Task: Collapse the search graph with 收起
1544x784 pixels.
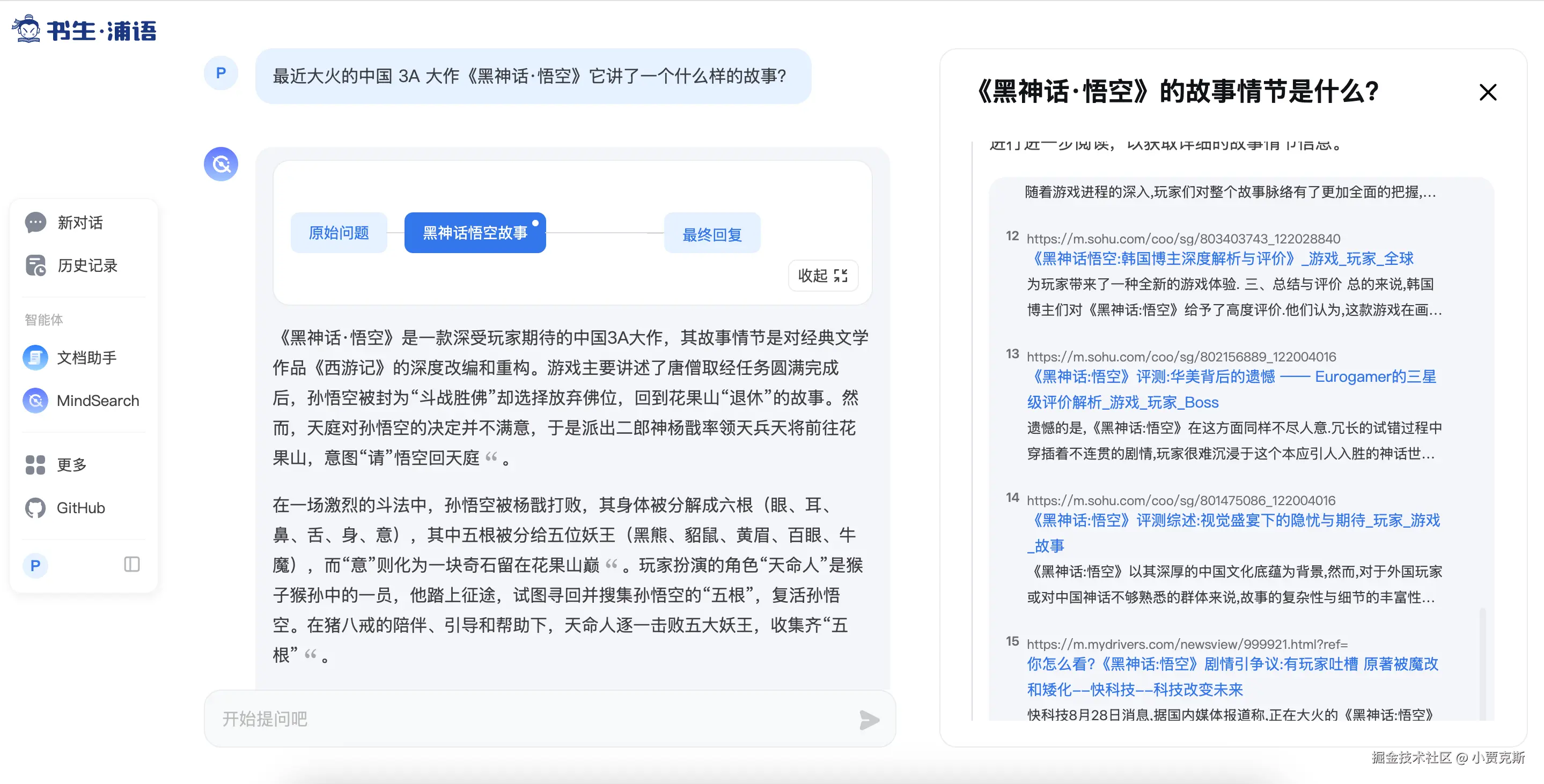Action: click(822, 276)
